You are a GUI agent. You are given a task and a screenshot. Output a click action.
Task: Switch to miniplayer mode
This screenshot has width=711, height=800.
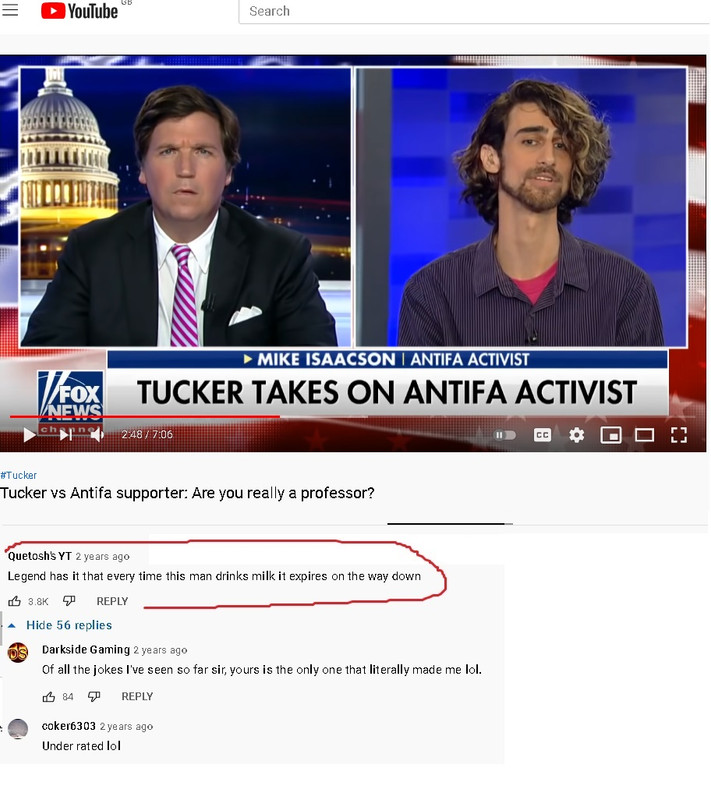(611, 435)
